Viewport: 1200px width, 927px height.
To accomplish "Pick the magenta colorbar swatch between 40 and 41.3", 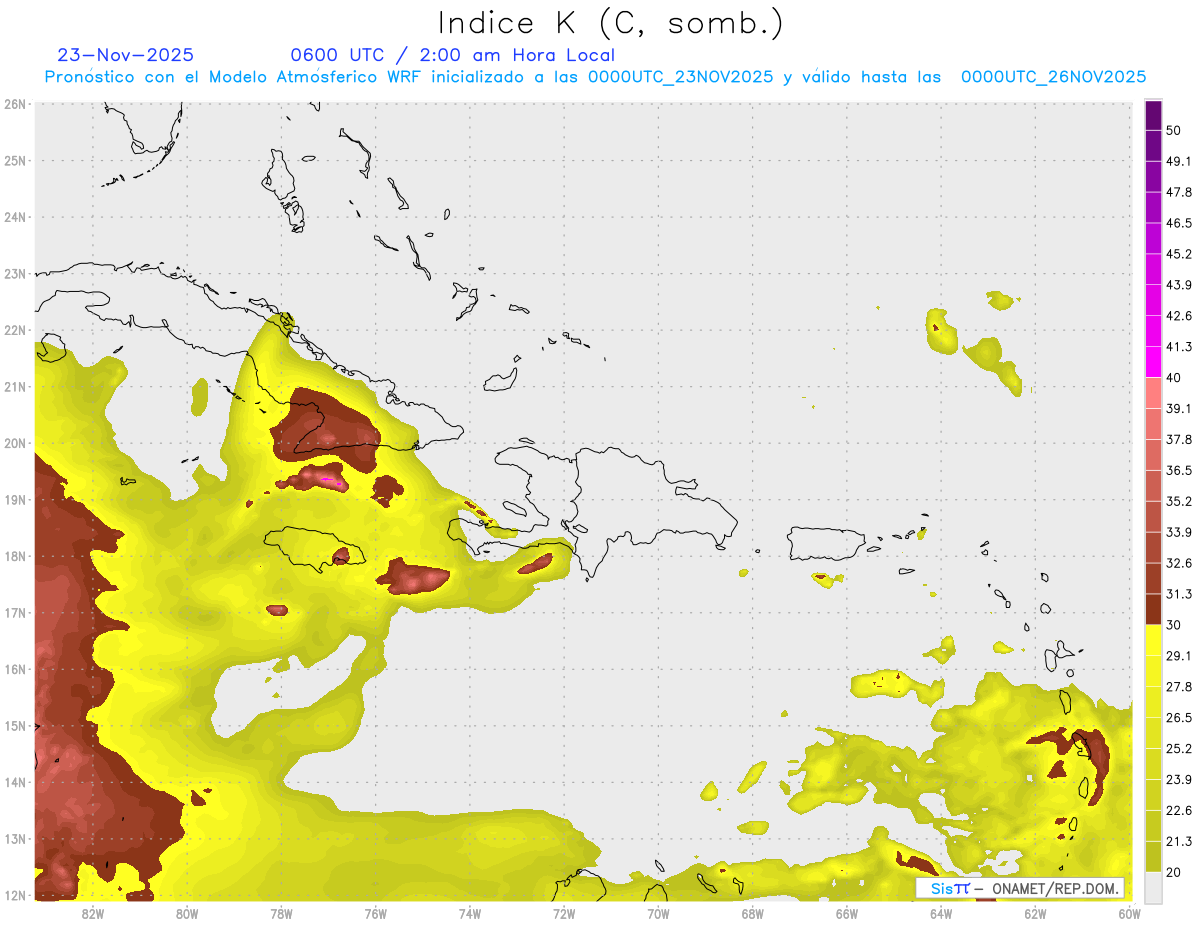I will (1153, 362).
